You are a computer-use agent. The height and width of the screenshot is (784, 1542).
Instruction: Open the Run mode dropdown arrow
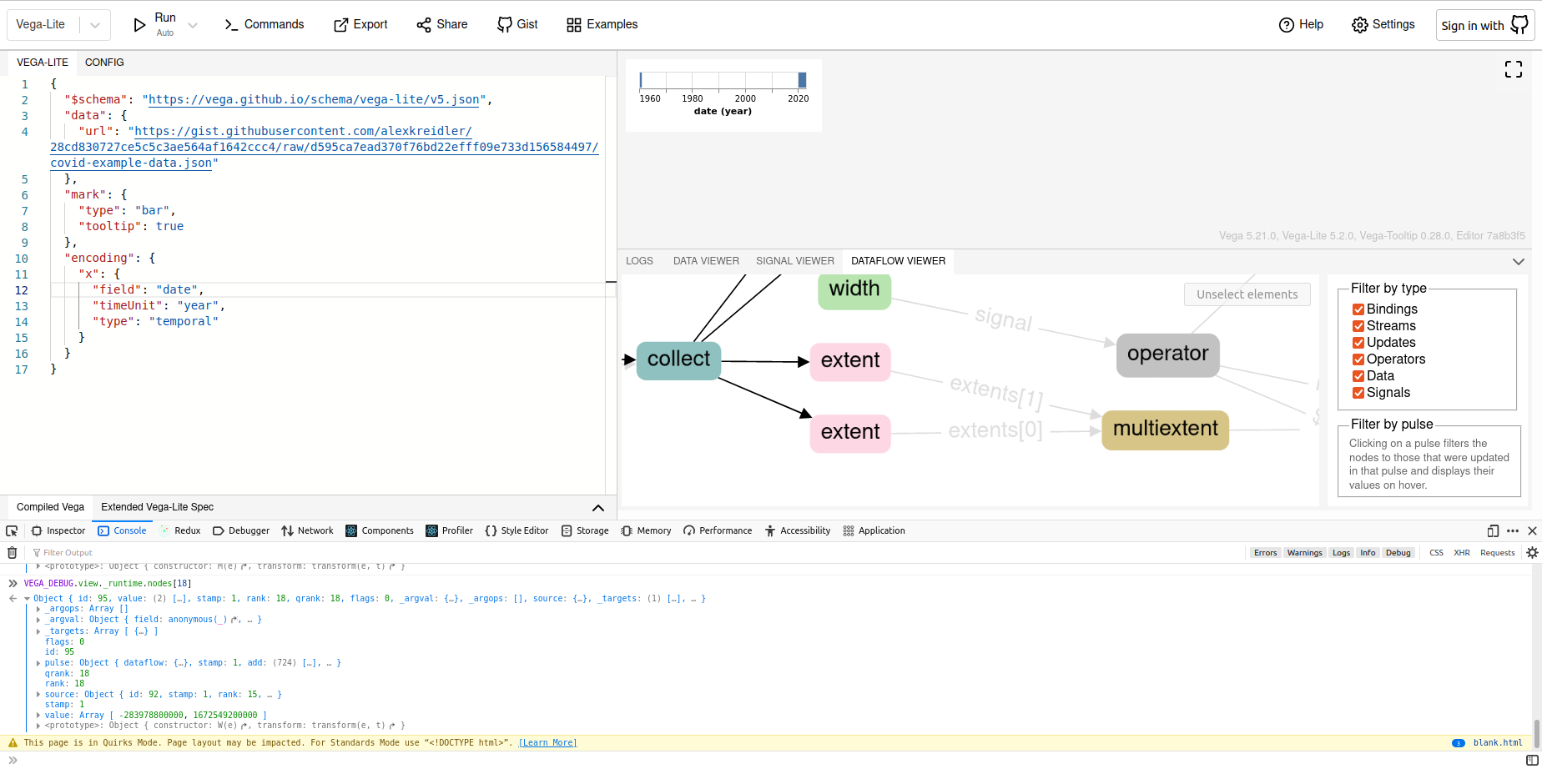(x=193, y=25)
